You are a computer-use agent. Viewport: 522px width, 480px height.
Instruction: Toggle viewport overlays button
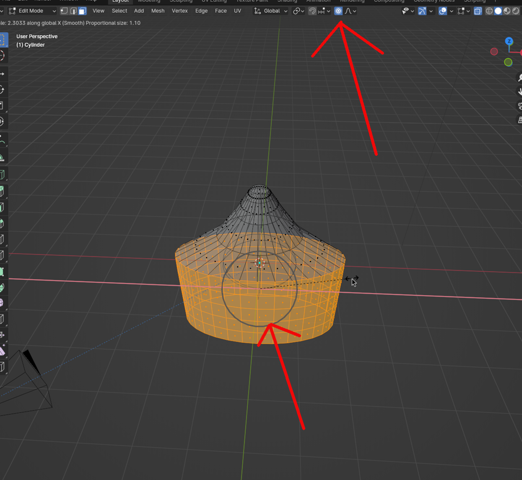click(443, 11)
